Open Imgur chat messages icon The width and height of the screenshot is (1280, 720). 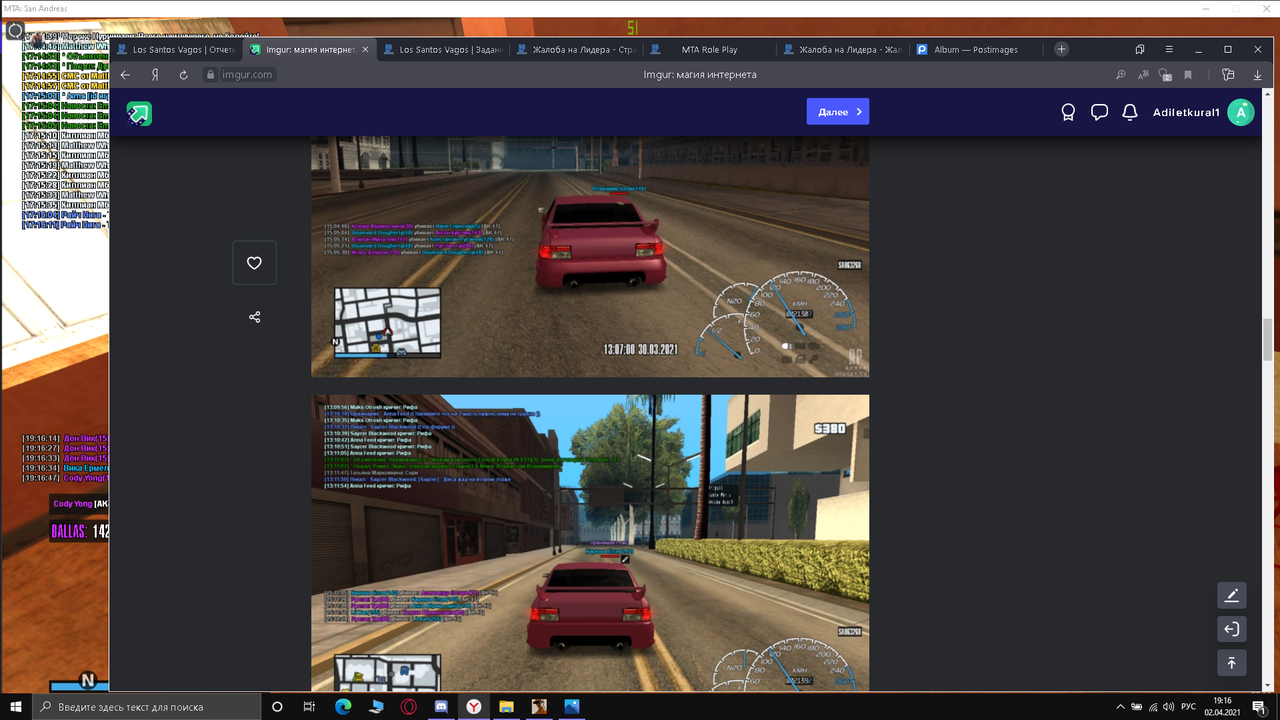[x=1099, y=113]
